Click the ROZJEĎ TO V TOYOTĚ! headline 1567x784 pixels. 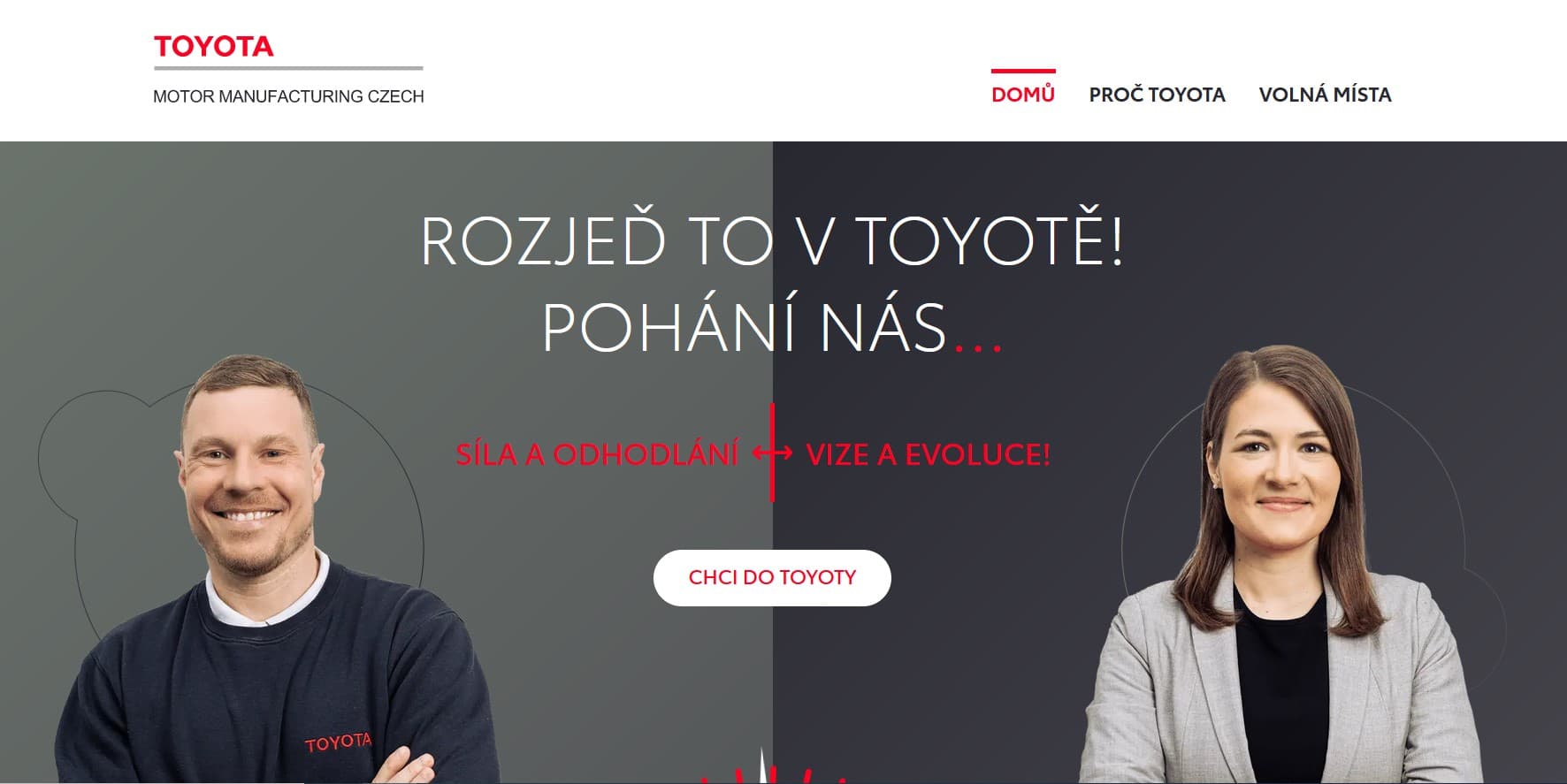(772, 240)
